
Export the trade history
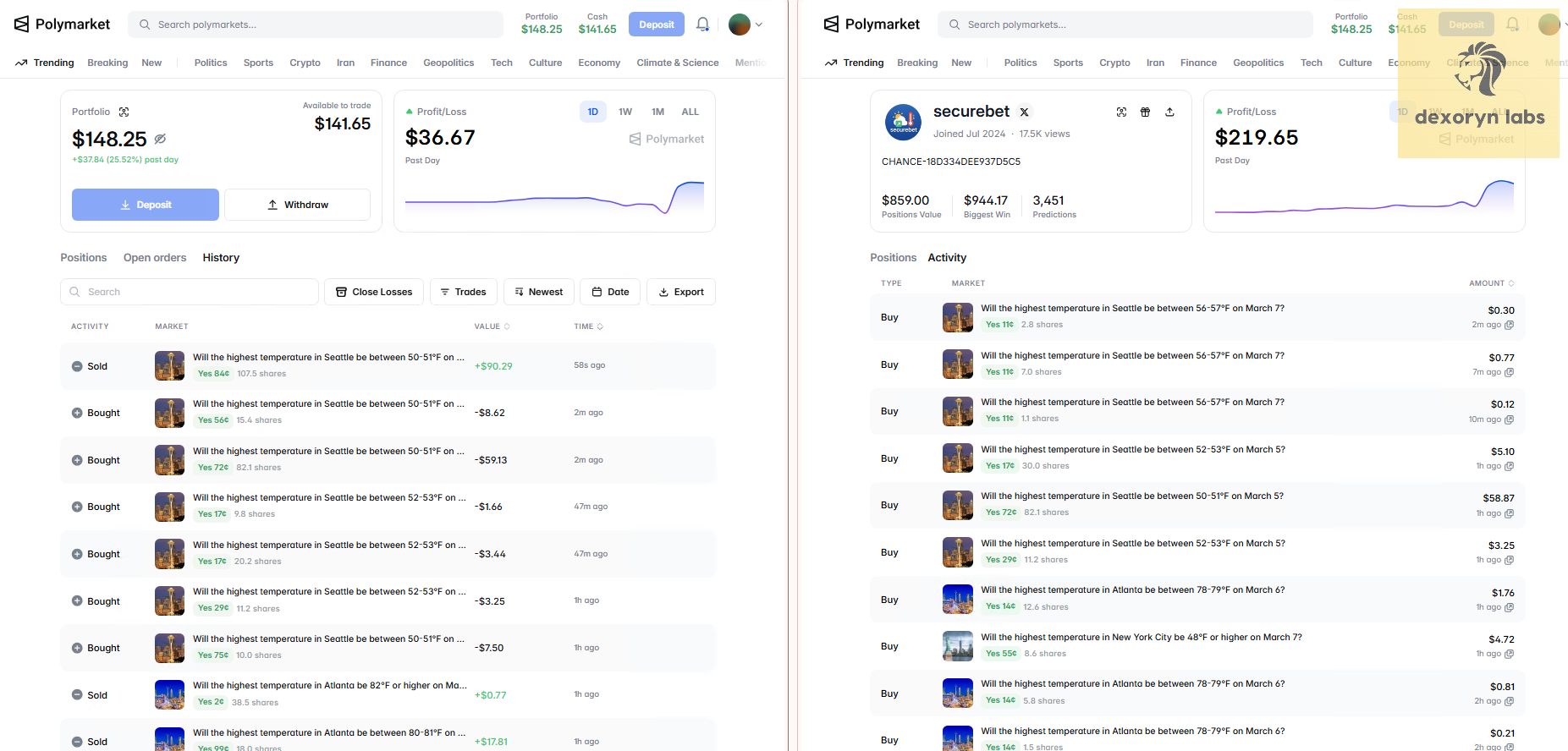click(681, 292)
